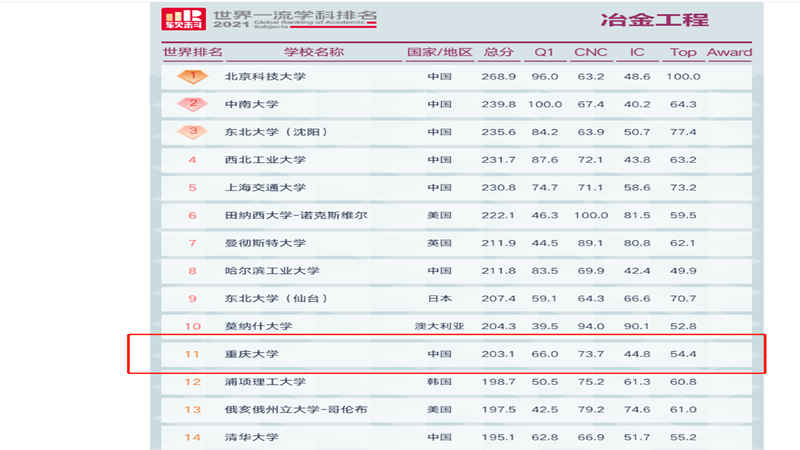800x450 pixels.
Task: Click the 国家/地区 column header
Action: point(439,52)
